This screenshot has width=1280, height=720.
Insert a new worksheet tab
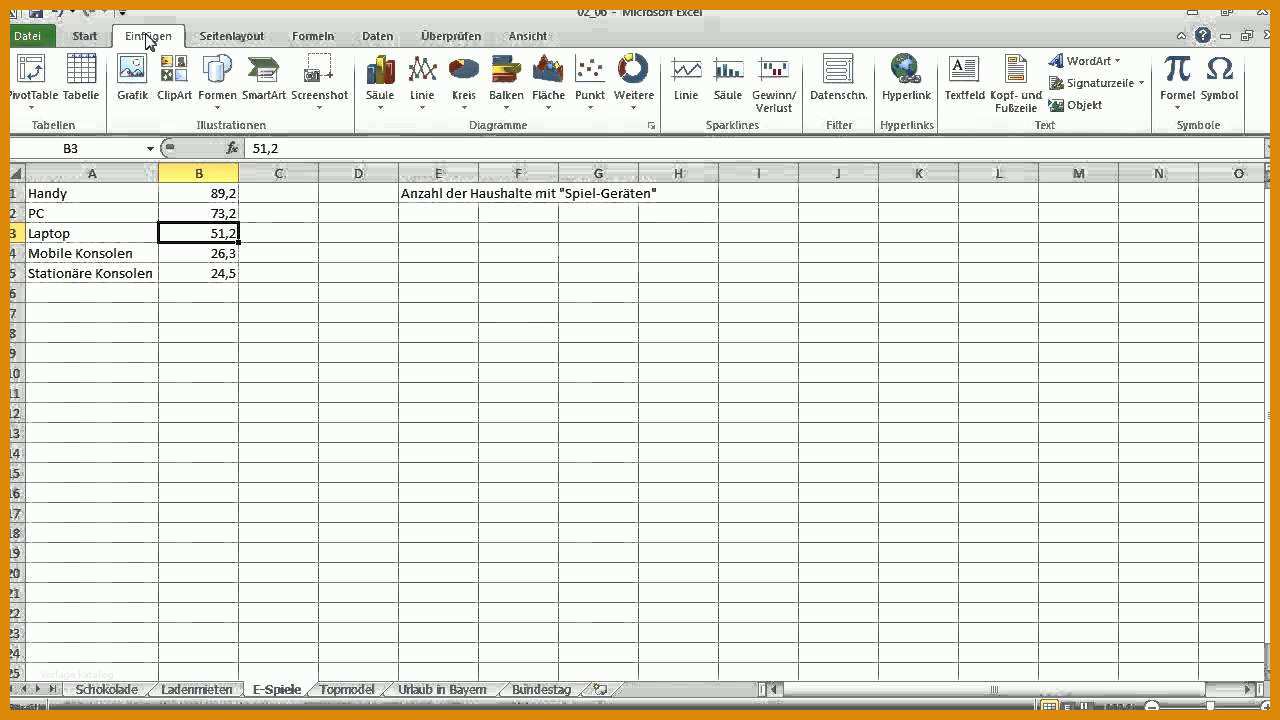pos(600,689)
